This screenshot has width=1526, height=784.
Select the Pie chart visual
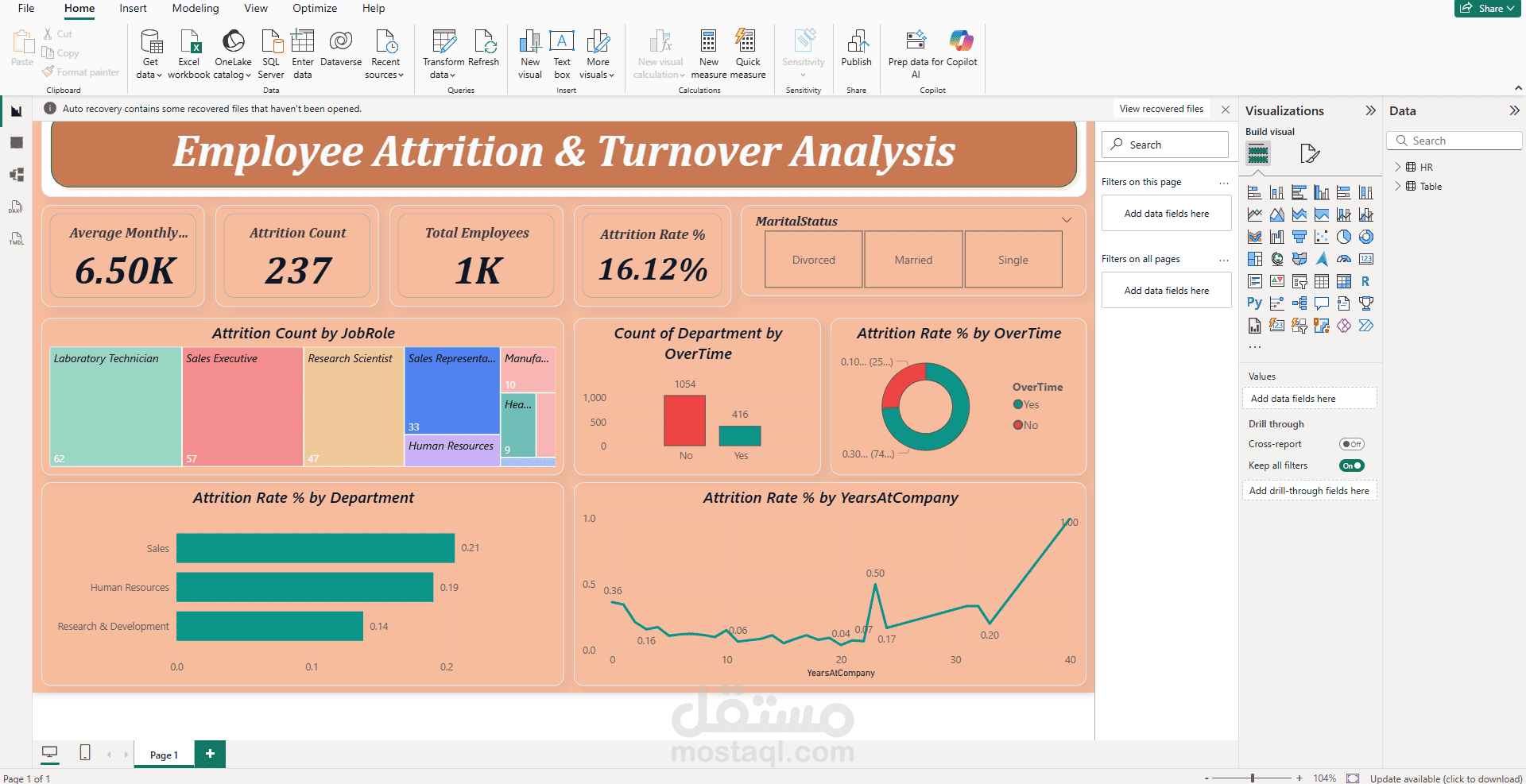[x=1344, y=237]
